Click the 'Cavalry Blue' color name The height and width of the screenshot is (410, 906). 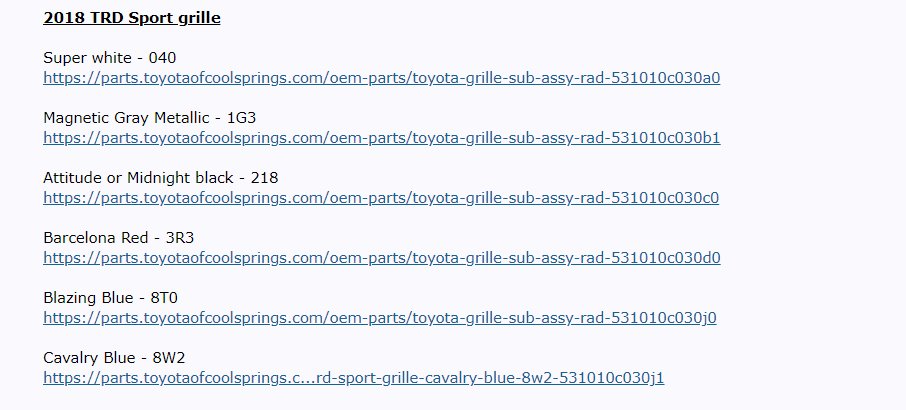click(90, 358)
